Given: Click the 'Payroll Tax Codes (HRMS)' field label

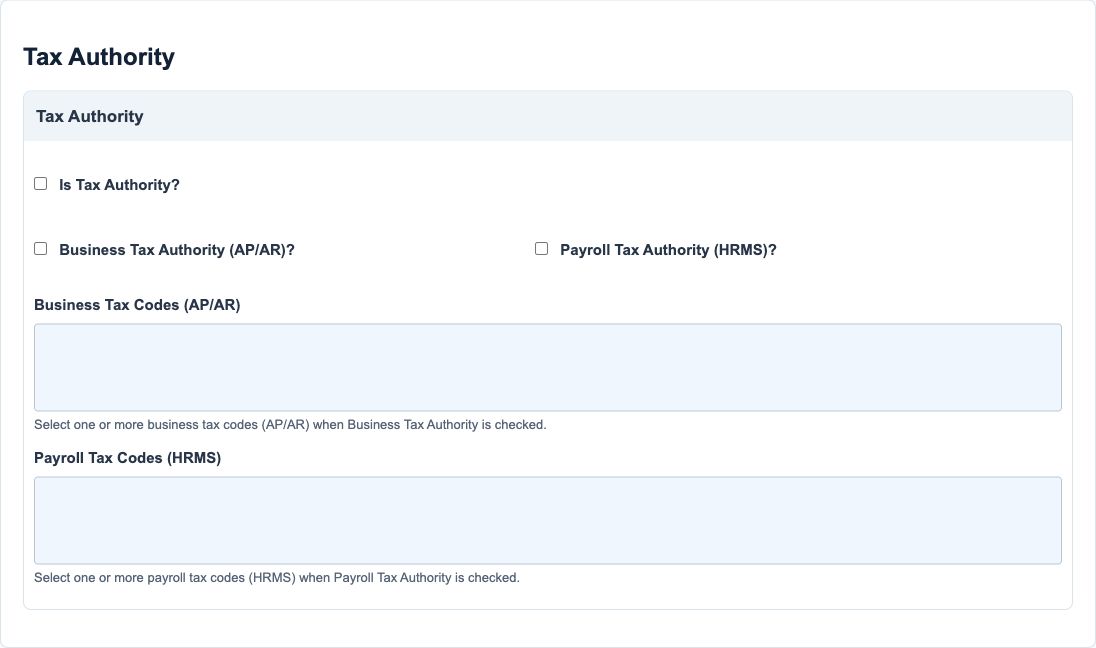Looking at the screenshot, I should 127,458.
